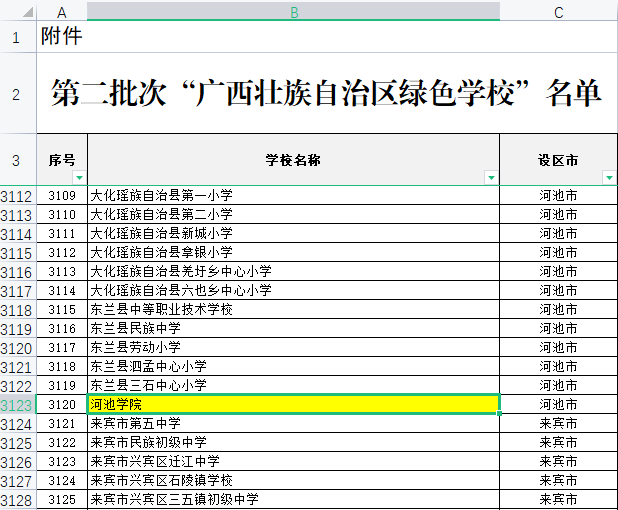Select column B header
The image size is (618, 510).
pyautogui.click(x=293, y=12)
